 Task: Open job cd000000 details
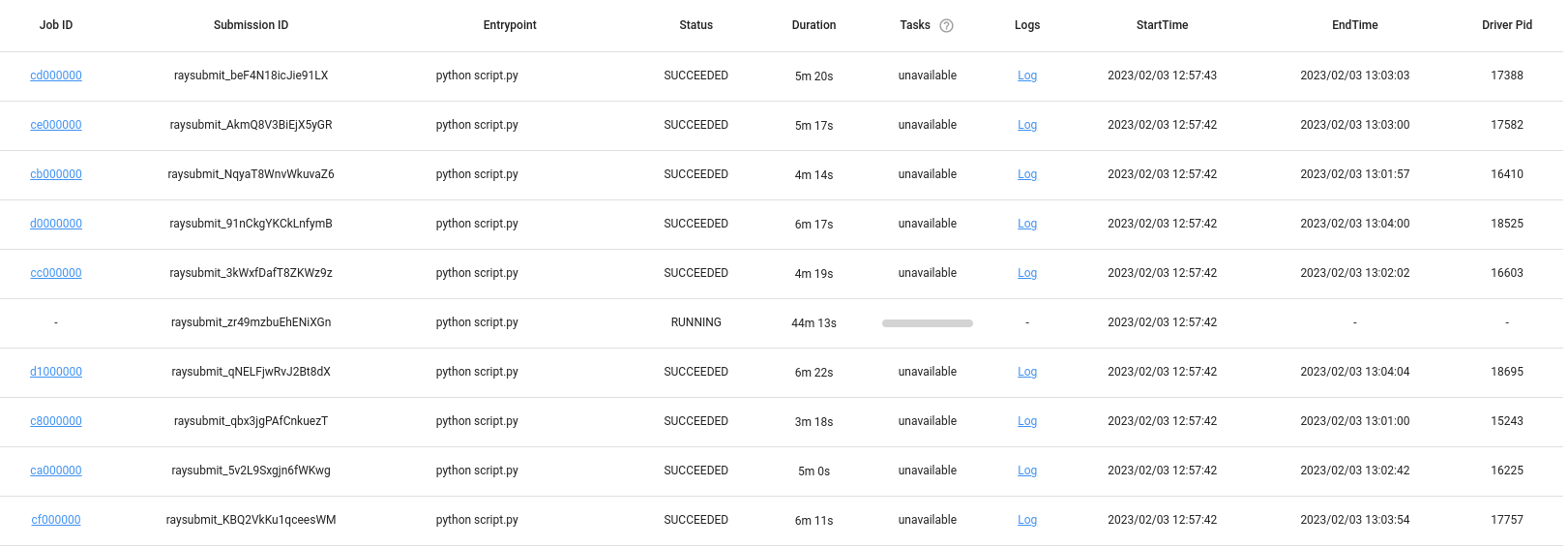pos(56,76)
